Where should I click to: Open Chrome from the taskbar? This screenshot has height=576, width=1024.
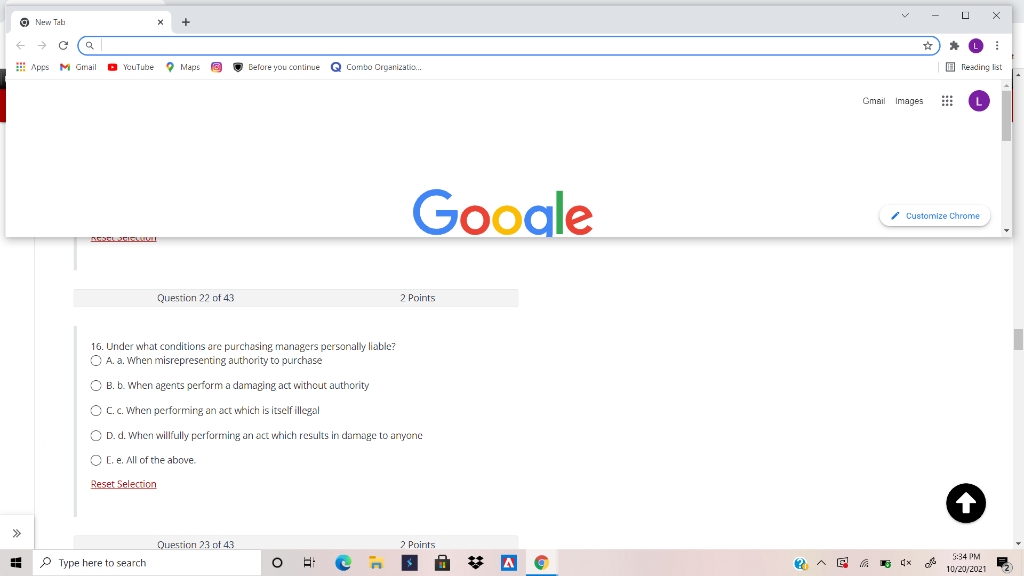[541, 562]
